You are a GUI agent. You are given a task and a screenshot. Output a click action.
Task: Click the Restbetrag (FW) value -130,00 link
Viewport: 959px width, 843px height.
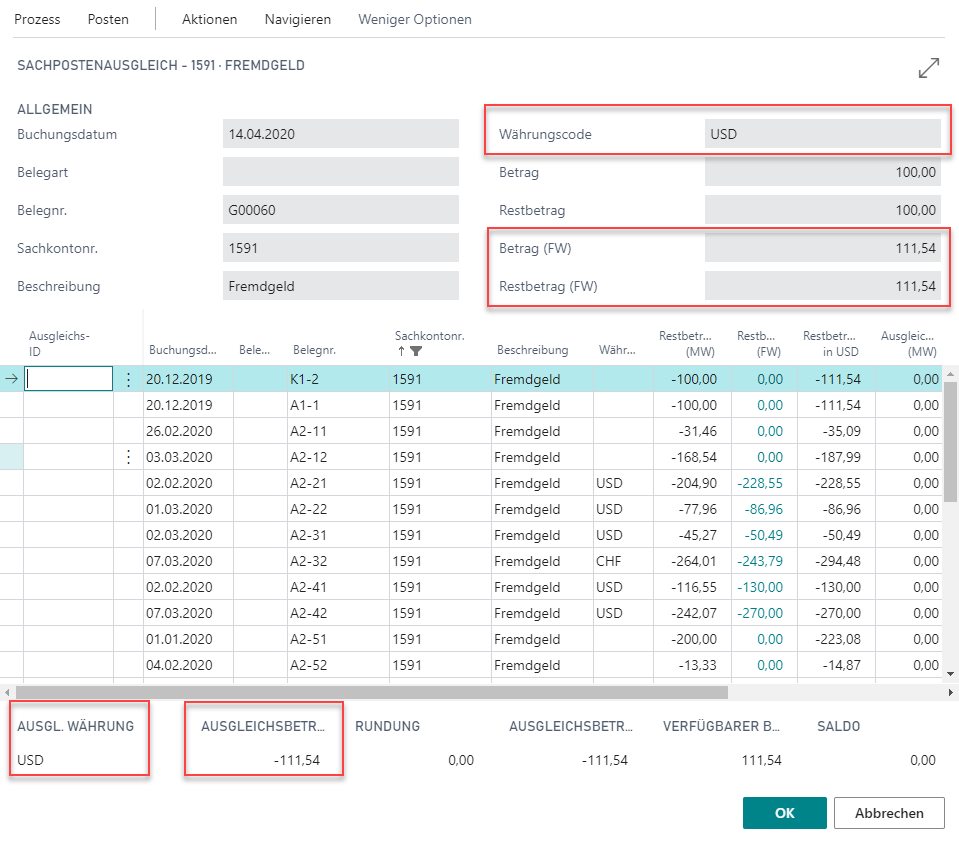tap(760, 587)
